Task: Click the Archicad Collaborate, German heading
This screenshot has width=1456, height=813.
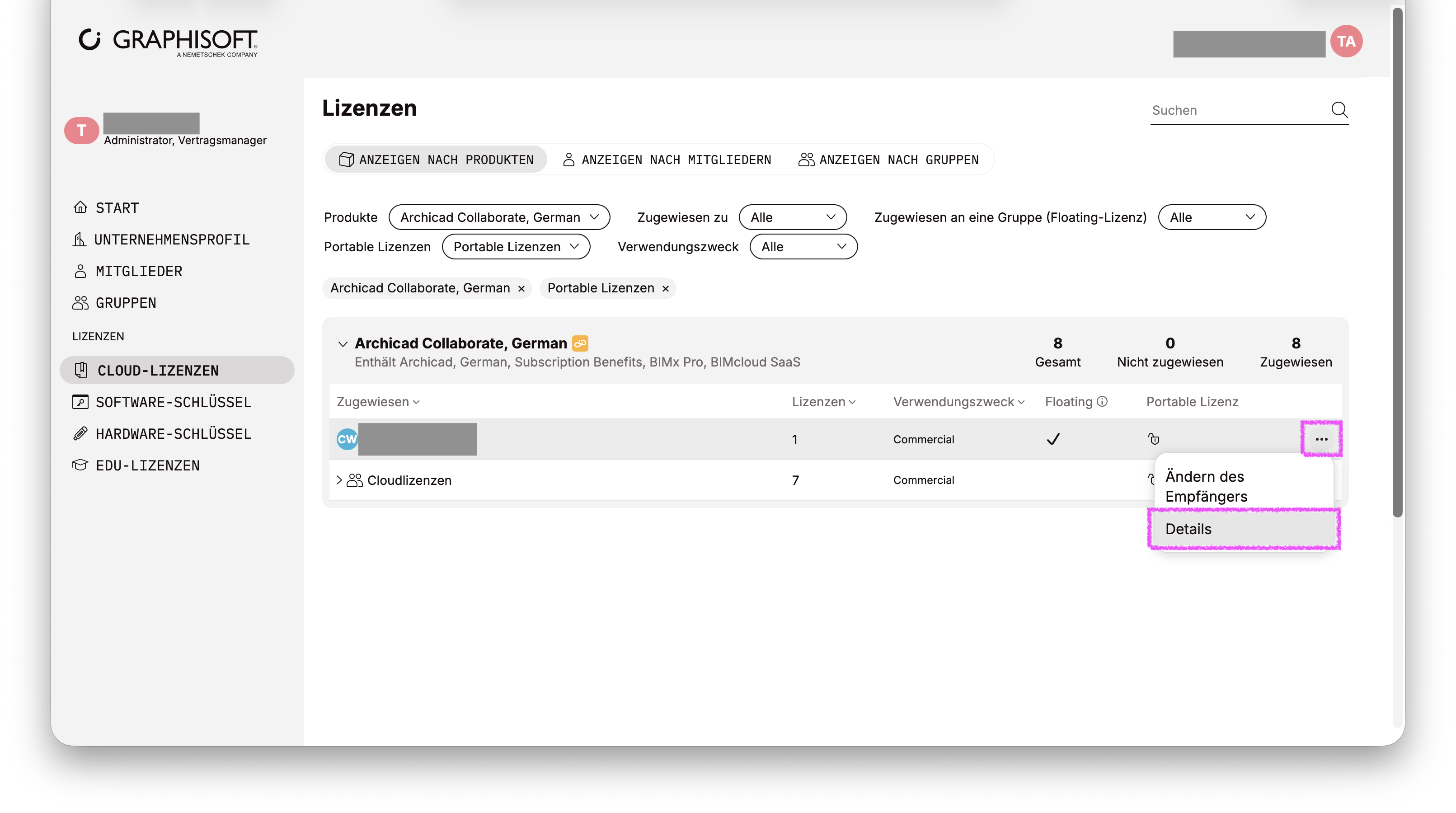Action: (460, 343)
